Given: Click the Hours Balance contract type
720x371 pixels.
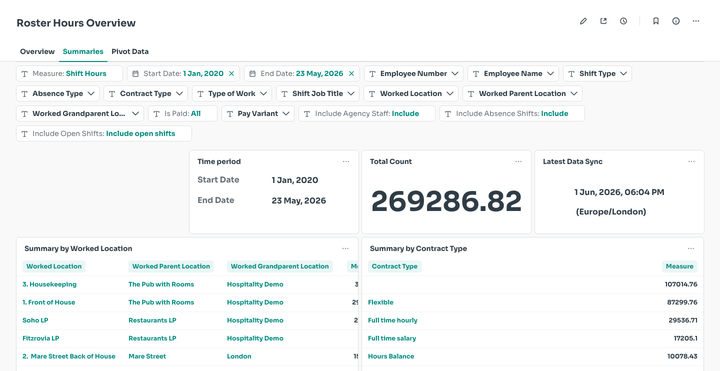Looking at the screenshot, I should pyautogui.click(x=391, y=356).
